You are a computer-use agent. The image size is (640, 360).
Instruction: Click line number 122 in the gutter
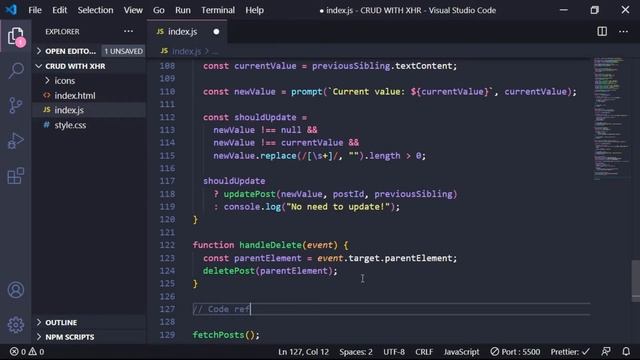(167, 245)
